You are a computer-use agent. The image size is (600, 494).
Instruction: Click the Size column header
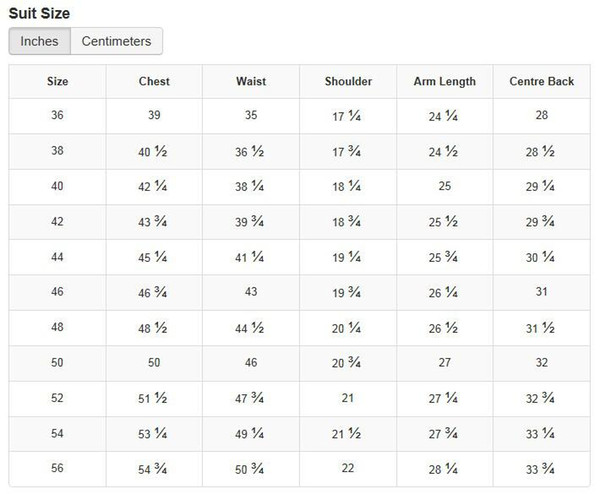tap(57, 81)
